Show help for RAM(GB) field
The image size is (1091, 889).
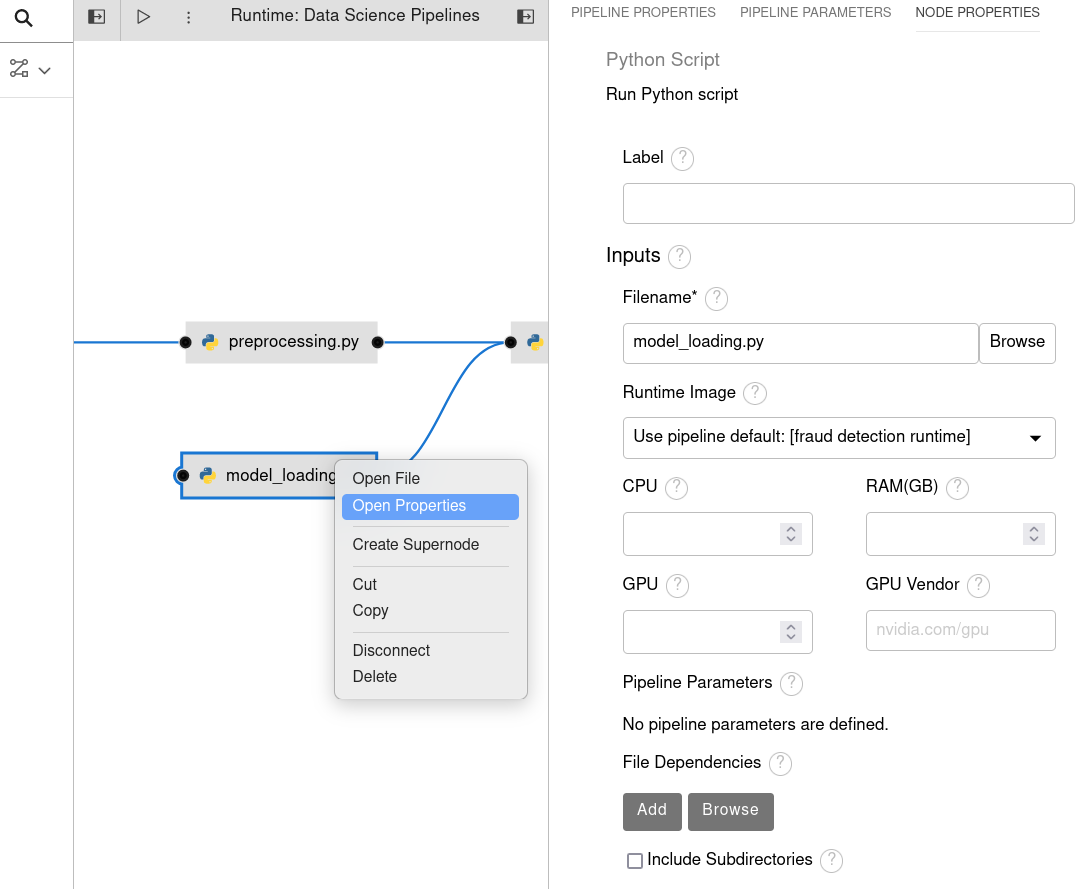(957, 488)
